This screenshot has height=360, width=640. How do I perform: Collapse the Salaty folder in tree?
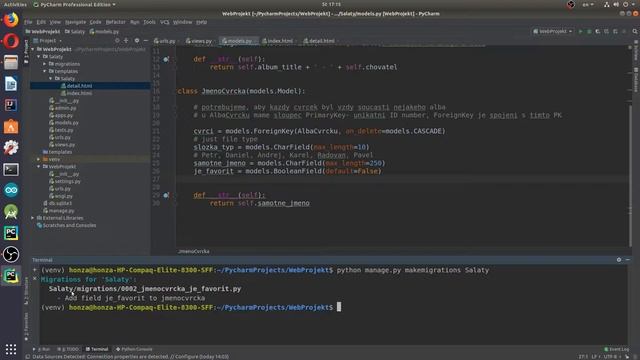pyautogui.click(x=39, y=56)
